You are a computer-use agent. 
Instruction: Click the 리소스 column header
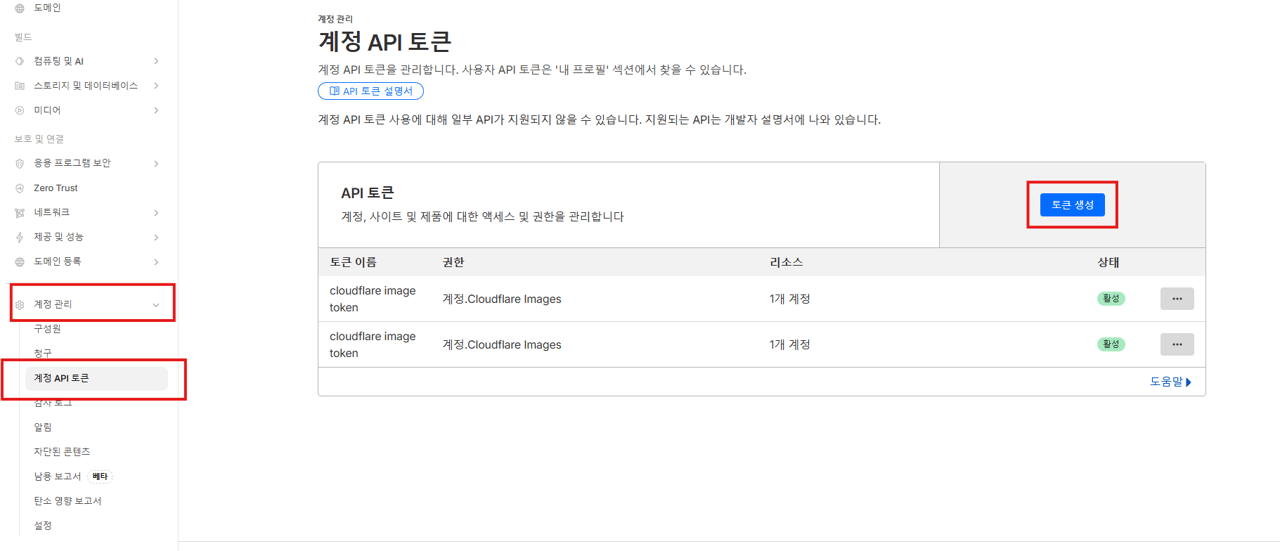point(786,262)
